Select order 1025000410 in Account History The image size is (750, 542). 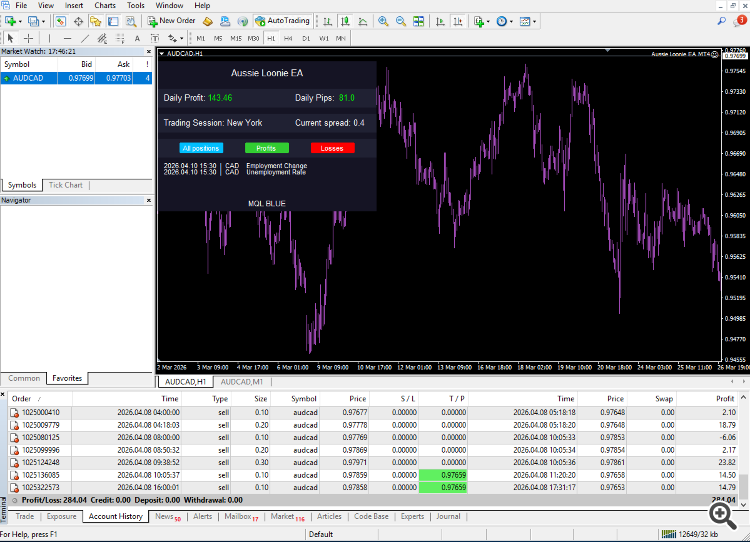point(373,412)
